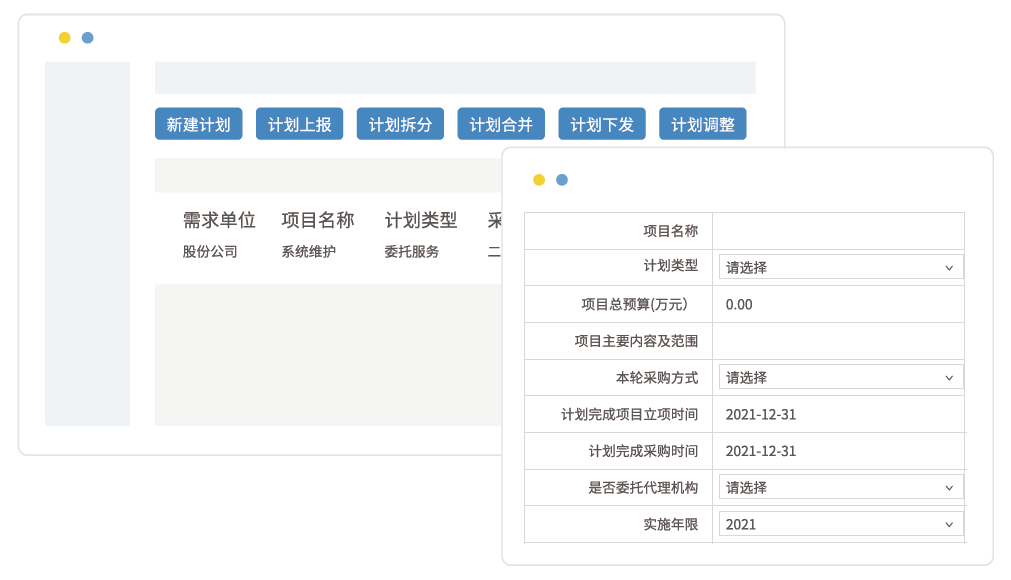Open the 计划类型 dropdown
Screen dimensions: 1011x580
pyautogui.click(x=840, y=267)
